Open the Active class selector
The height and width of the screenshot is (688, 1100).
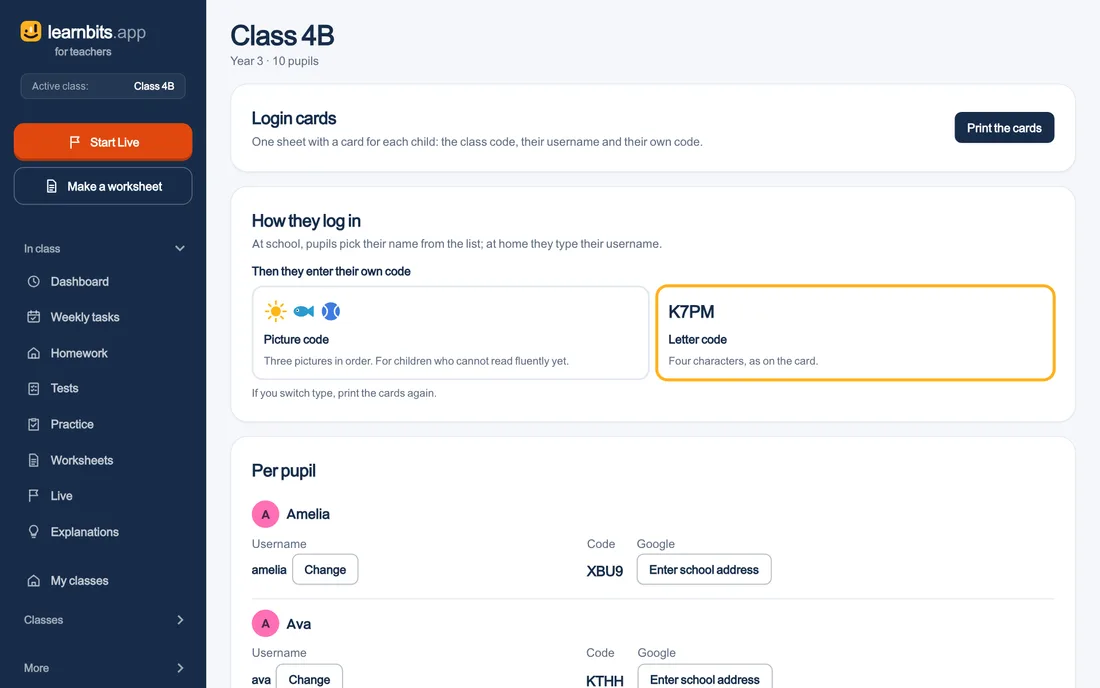click(103, 86)
